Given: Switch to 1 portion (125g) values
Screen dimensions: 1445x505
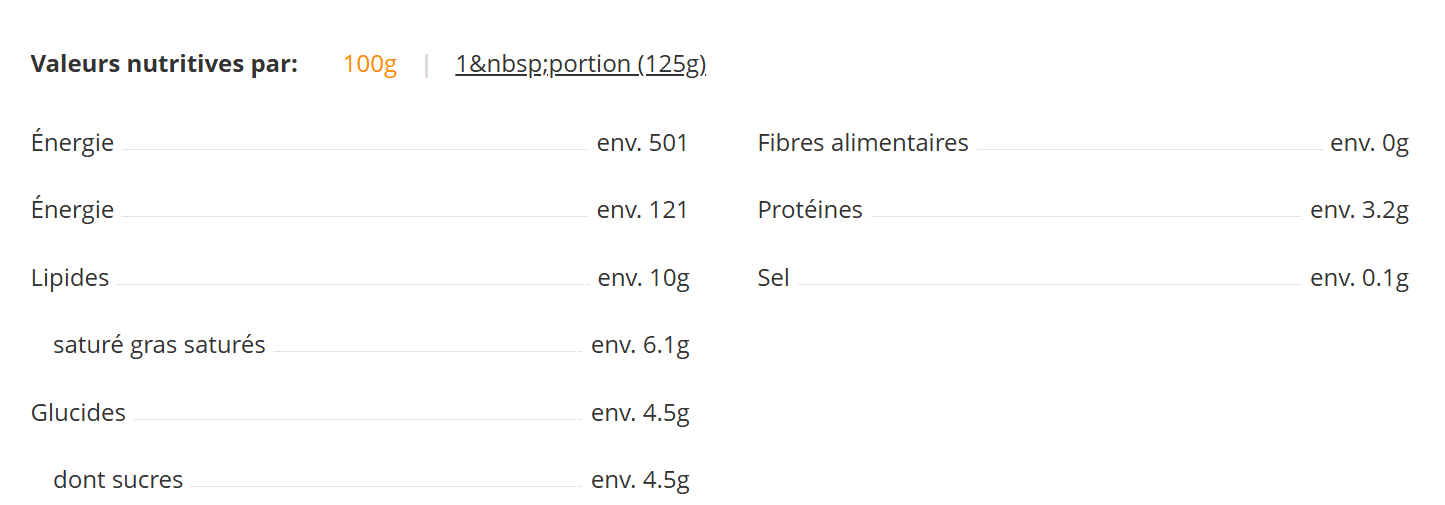Looking at the screenshot, I should pyautogui.click(x=580, y=65).
